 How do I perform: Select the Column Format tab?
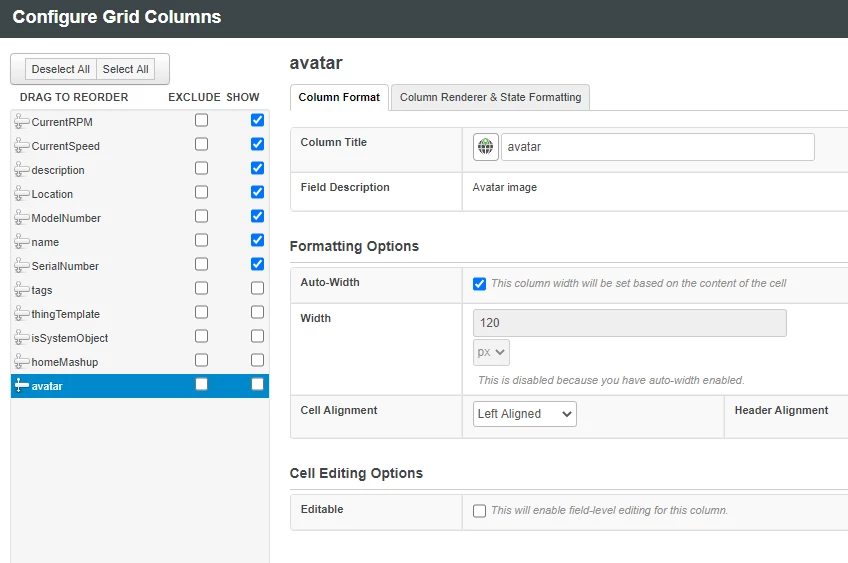(339, 97)
